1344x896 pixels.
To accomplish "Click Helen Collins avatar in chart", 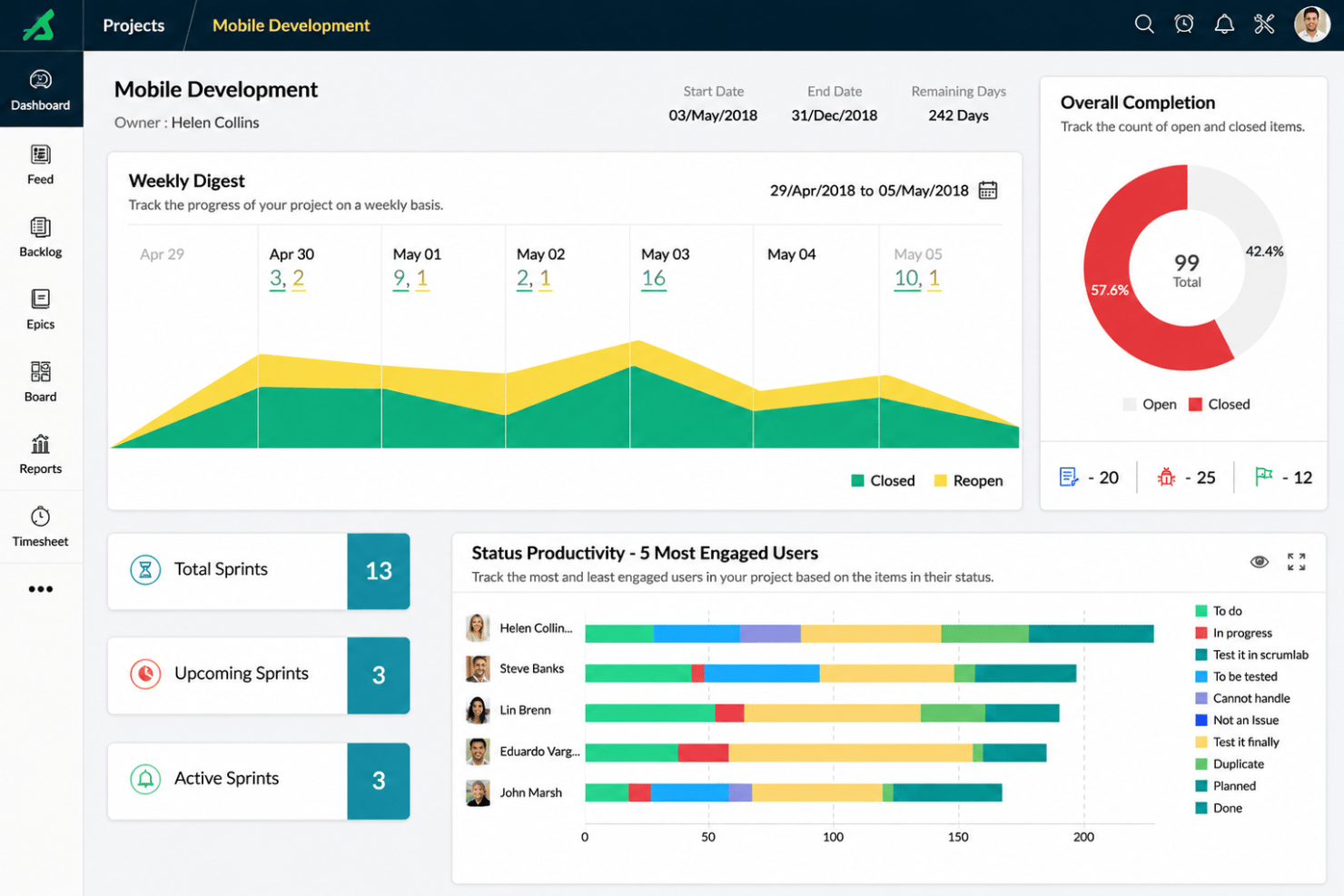I will (478, 627).
